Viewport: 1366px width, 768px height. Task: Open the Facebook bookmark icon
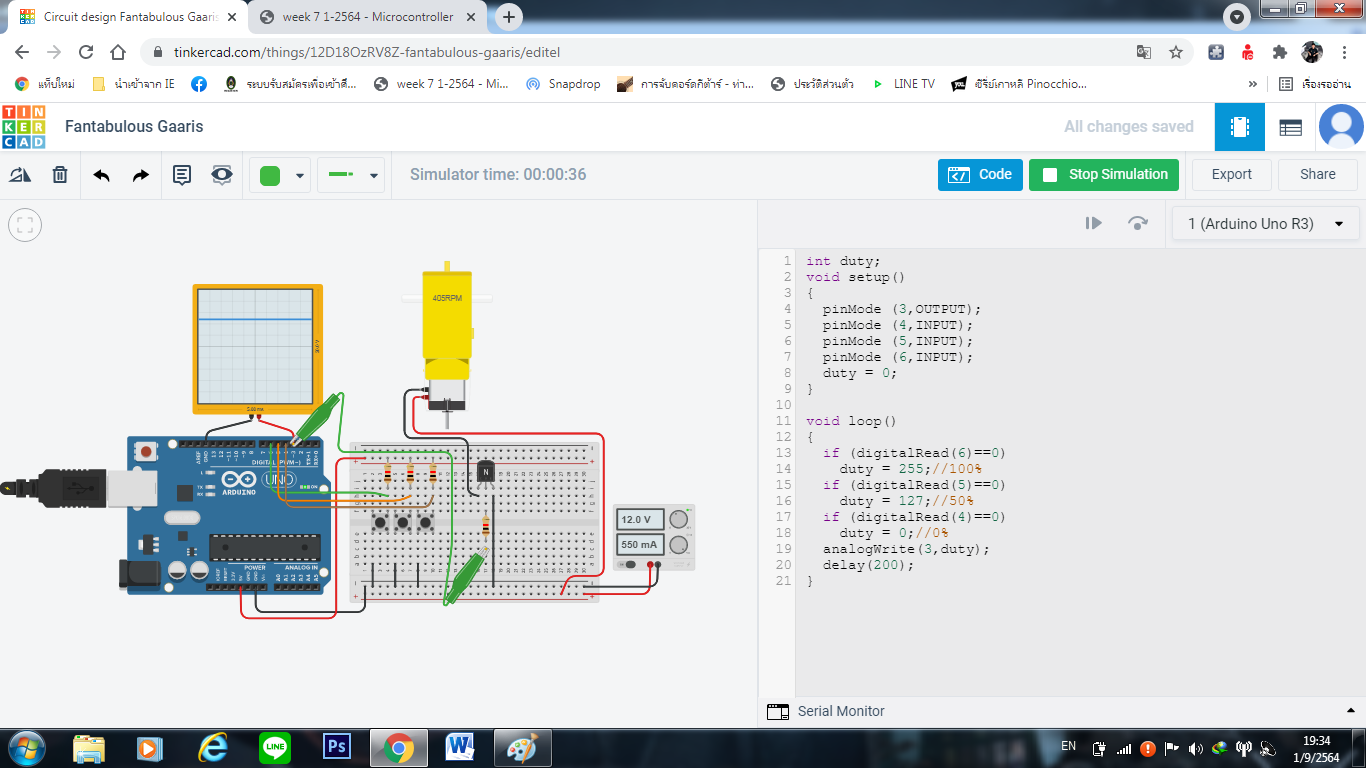click(x=199, y=84)
